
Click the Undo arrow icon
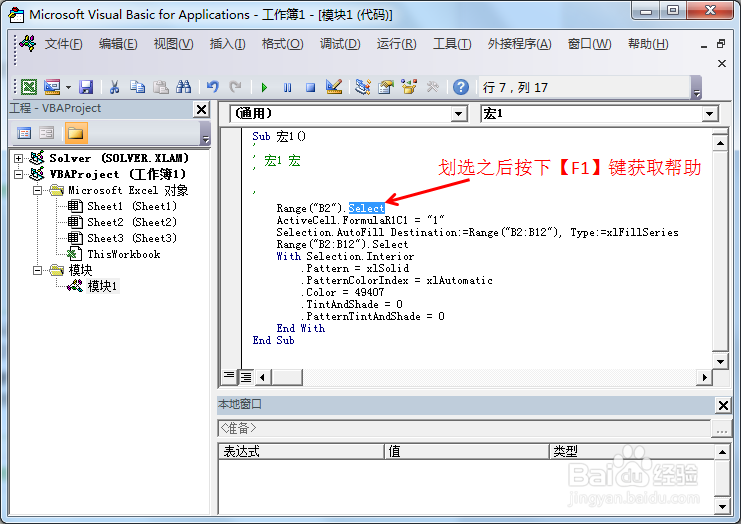click(213, 87)
